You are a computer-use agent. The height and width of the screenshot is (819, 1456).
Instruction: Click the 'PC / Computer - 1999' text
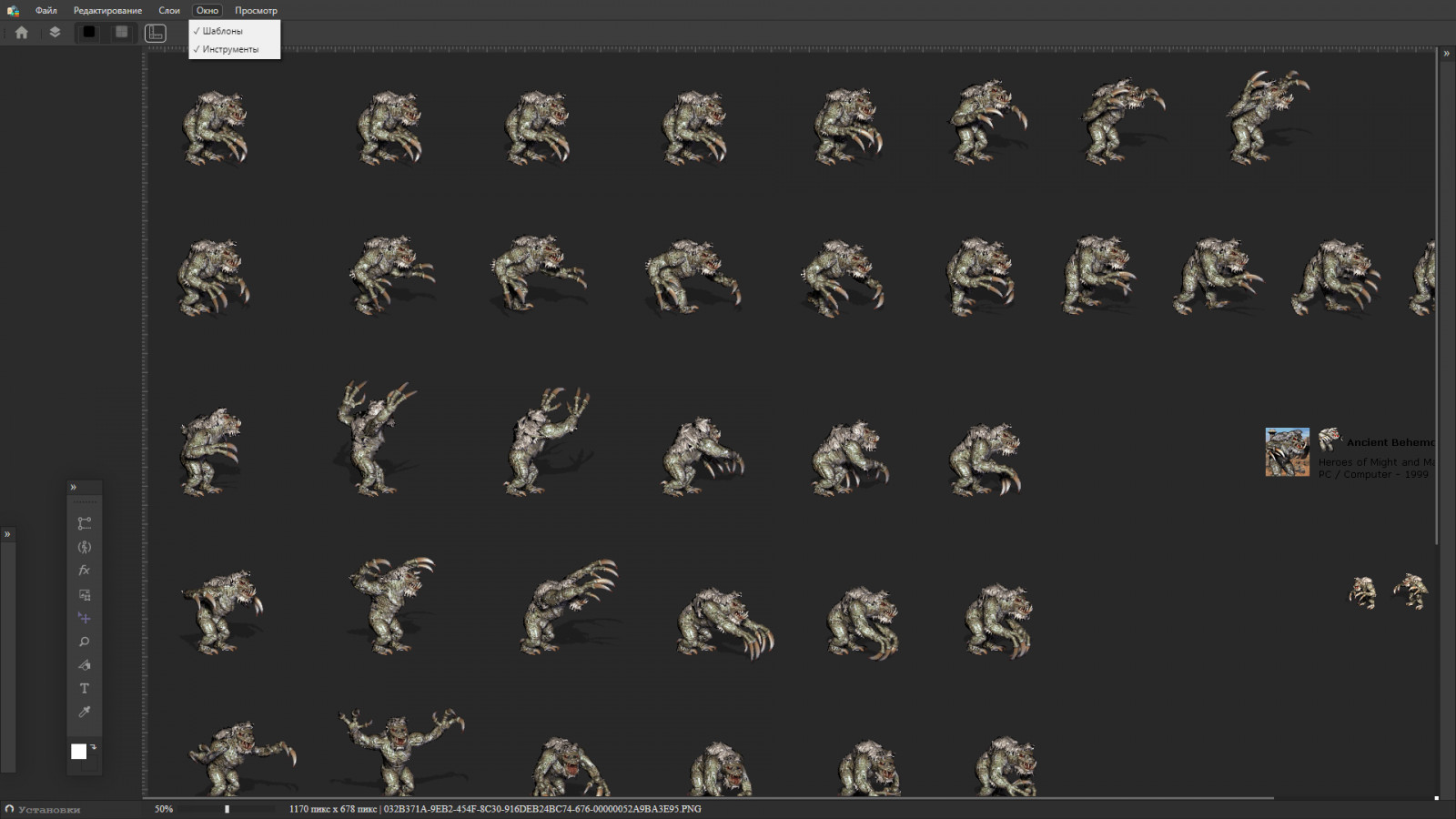[x=1373, y=475]
